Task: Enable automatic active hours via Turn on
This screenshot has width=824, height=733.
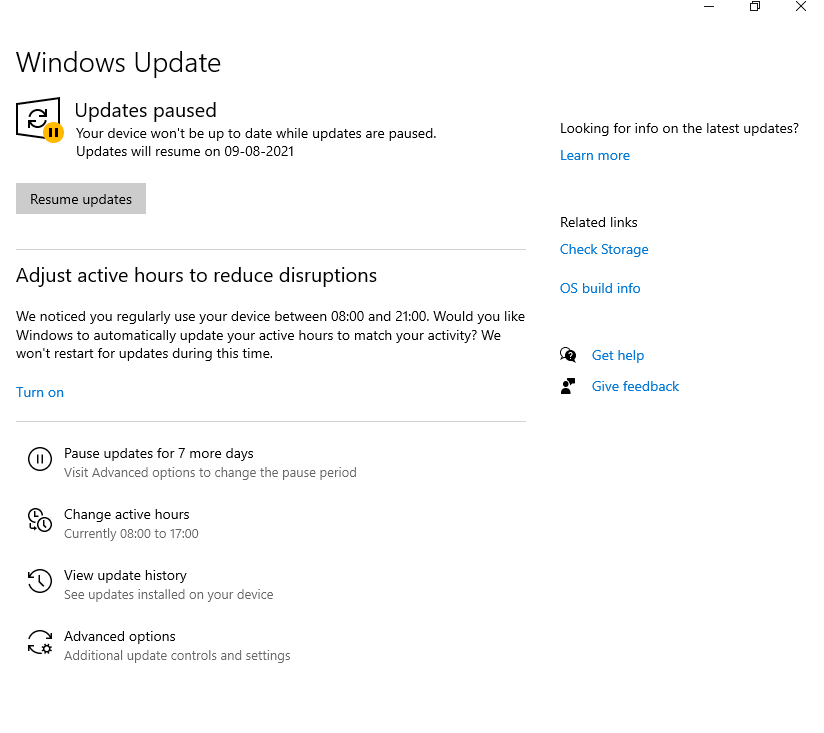Action: 40,392
